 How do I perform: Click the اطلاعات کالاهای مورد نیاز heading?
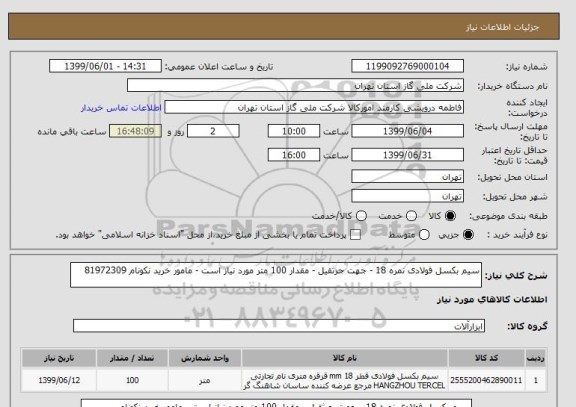[492, 300]
